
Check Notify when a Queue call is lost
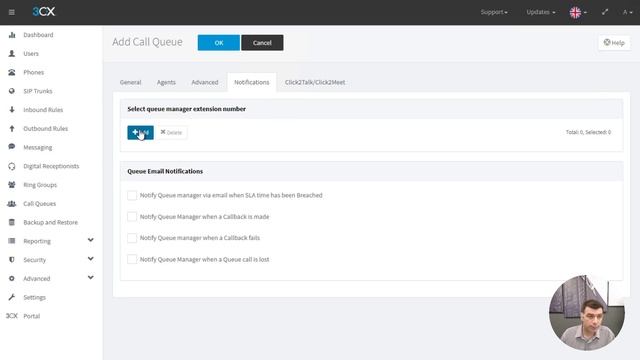(x=132, y=259)
